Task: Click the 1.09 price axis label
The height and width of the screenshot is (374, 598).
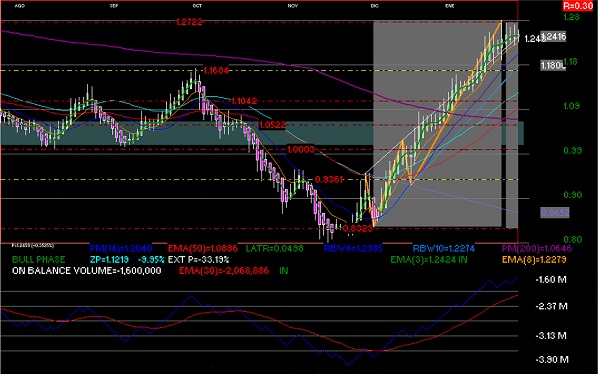Action: coord(572,106)
